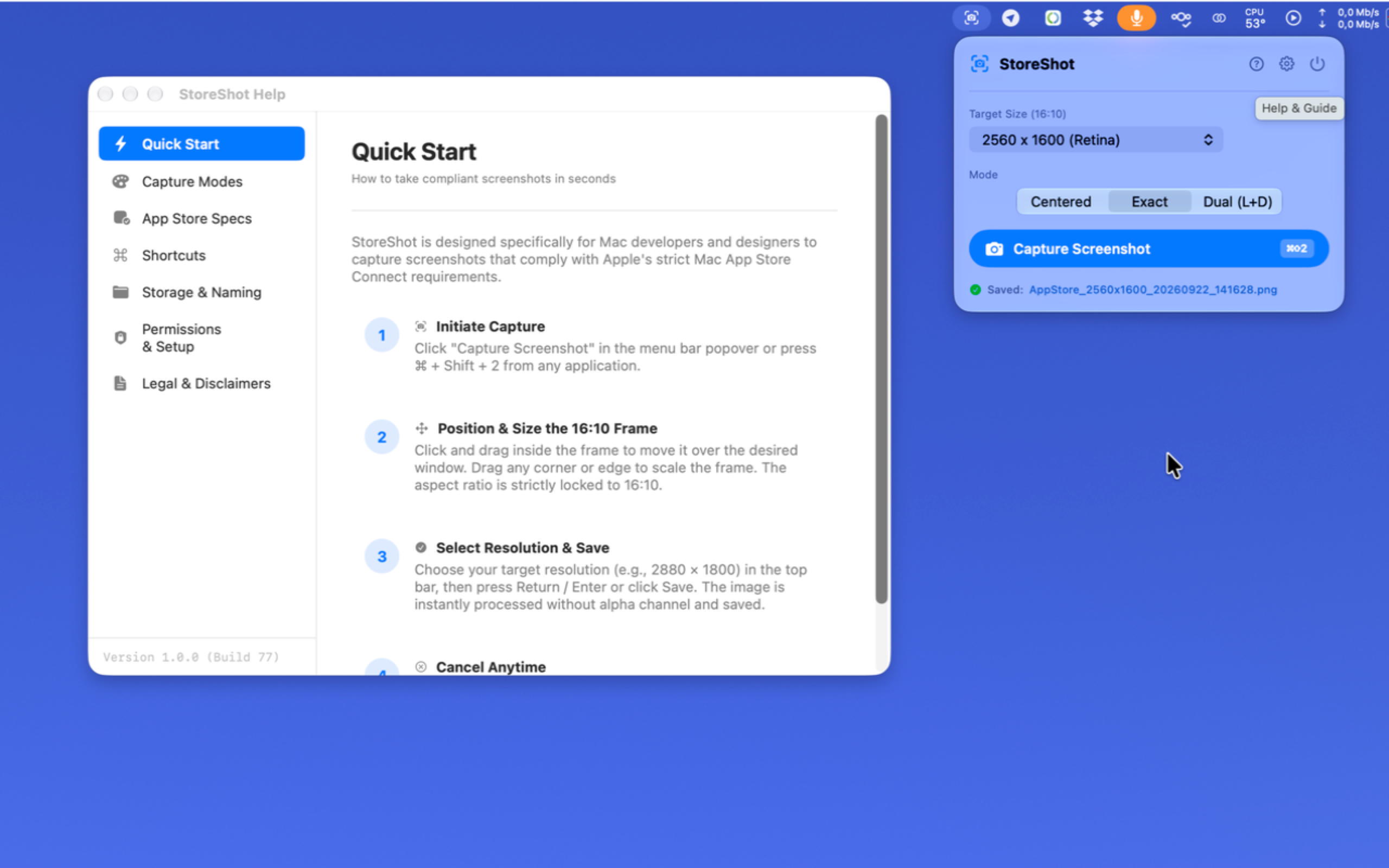Open the Target Size 2560 x 1600 dropdown
1389x868 pixels.
click(1095, 139)
